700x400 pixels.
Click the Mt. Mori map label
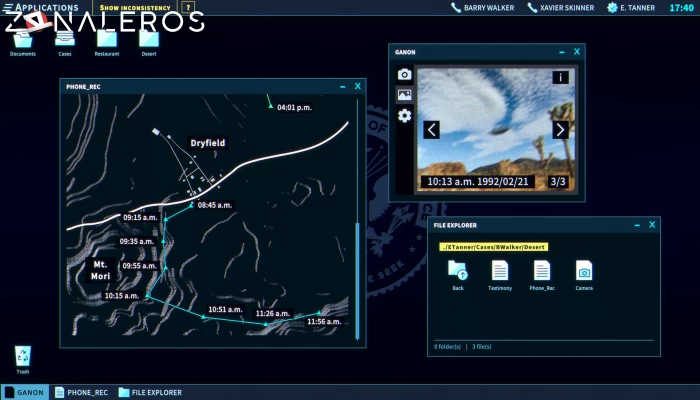(100, 270)
